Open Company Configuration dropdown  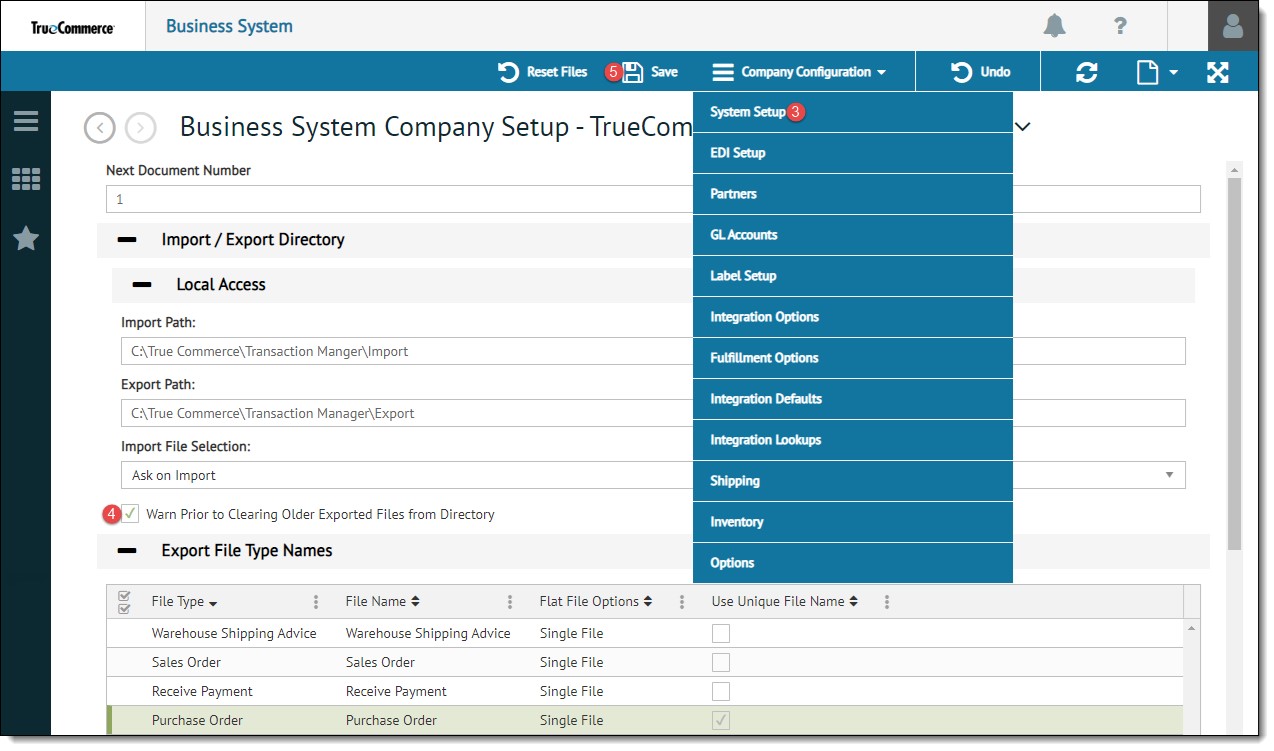tap(799, 72)
